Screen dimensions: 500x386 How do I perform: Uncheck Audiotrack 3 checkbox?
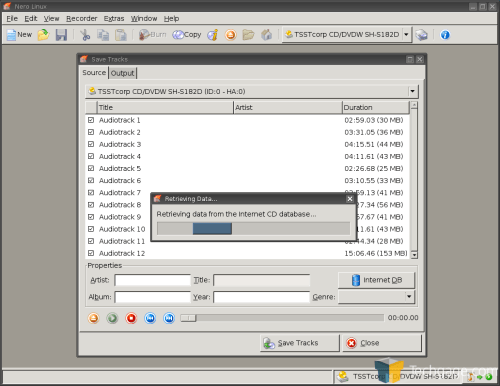pyautogui.click(x=91, y=144)
